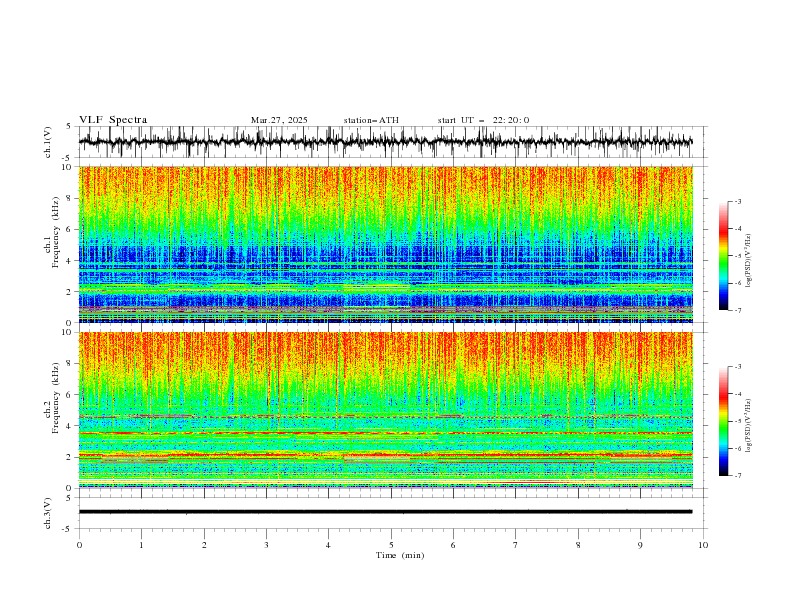This screenshot has width=792, height=612.
Task: Click the ch.2 'Frequency (kHz)' axis label
Action: [56, 398]
